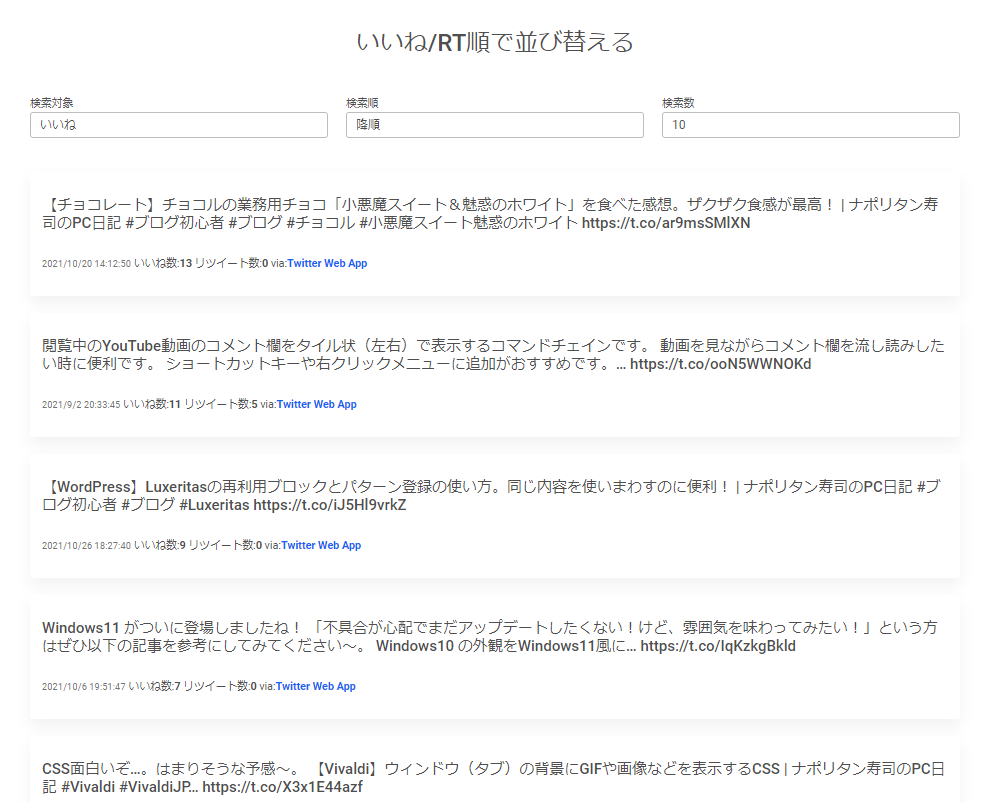
Task: Click the https://t.co/ooN5WWNOKd URL
Action: pyautogui.click(x=720, y=364)
